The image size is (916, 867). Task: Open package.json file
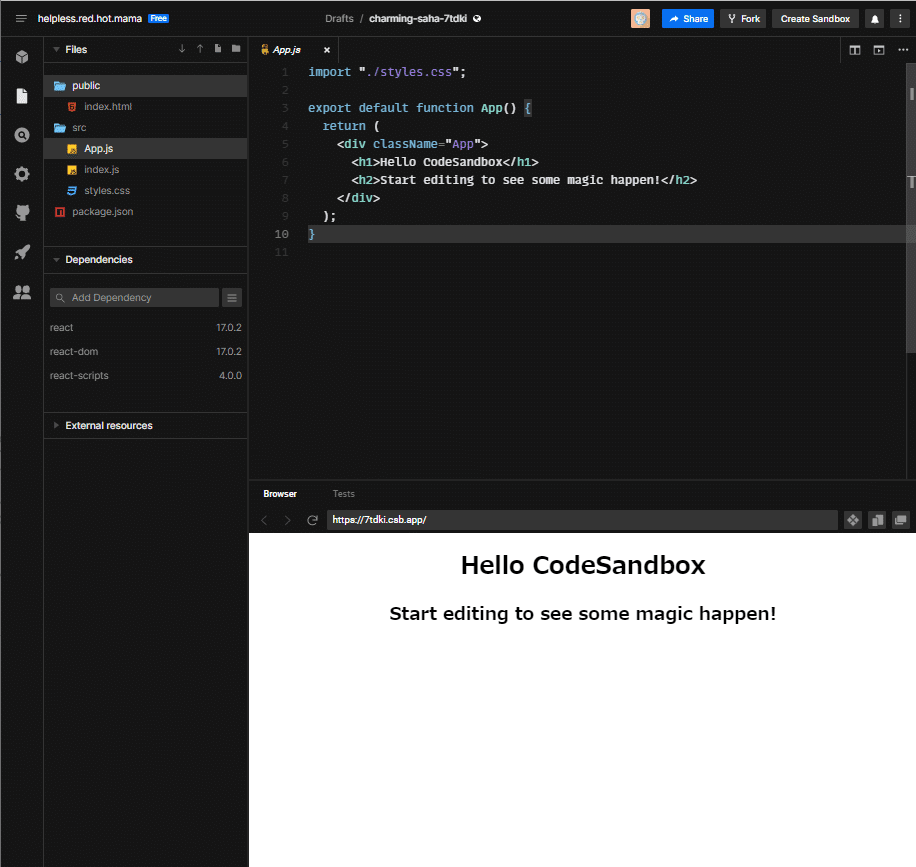tap(145, 211)
